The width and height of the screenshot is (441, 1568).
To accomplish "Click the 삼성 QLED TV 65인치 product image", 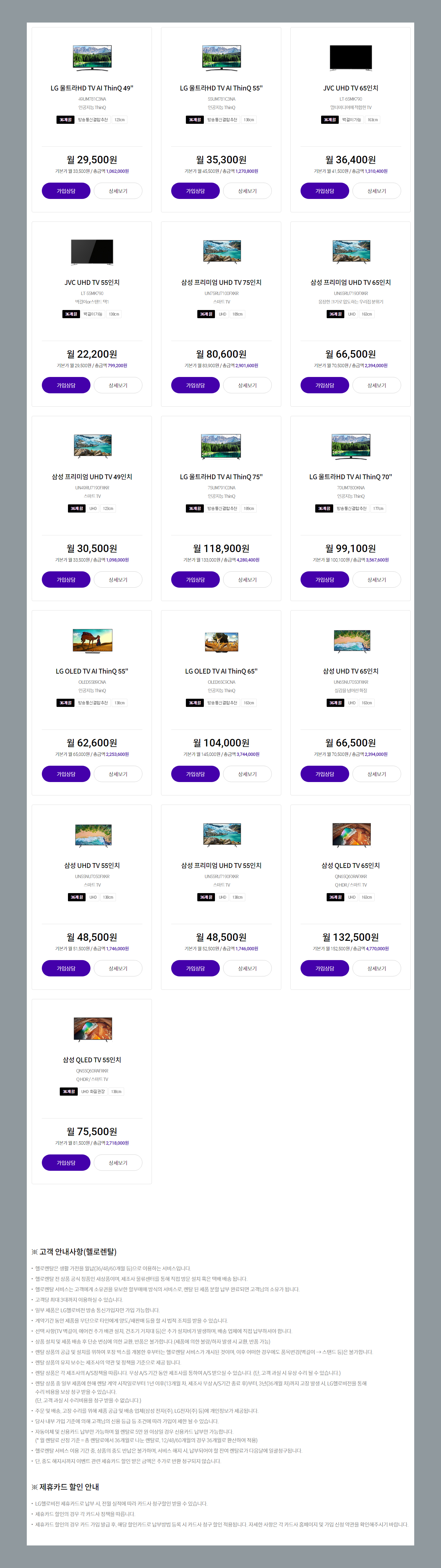I will point(351,835).
